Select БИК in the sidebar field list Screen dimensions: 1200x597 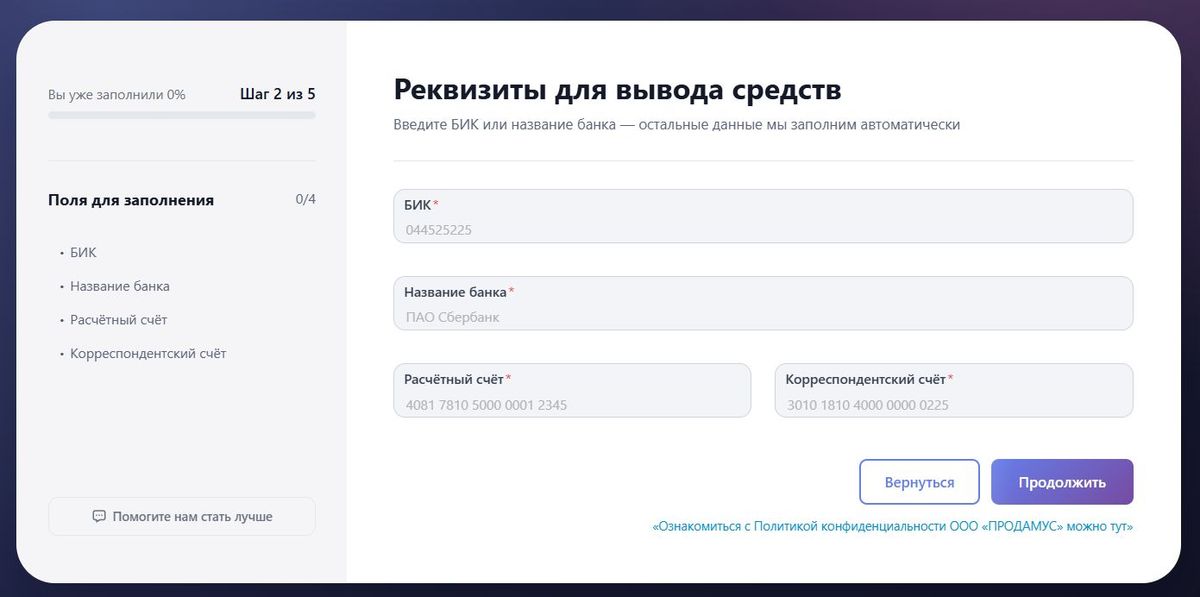(x=83, y=253)
